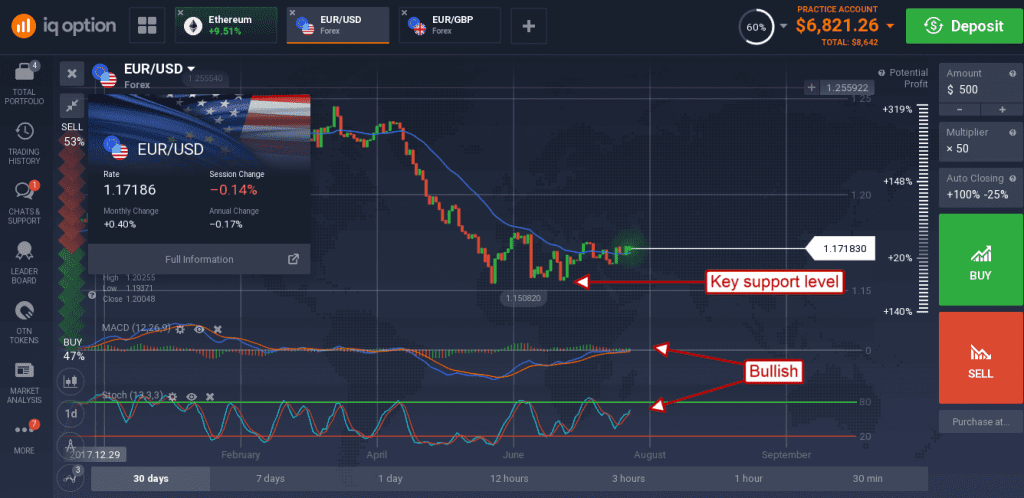
Task: Click the MACD (12,26,9) indicator label
Action: [136, 328]
